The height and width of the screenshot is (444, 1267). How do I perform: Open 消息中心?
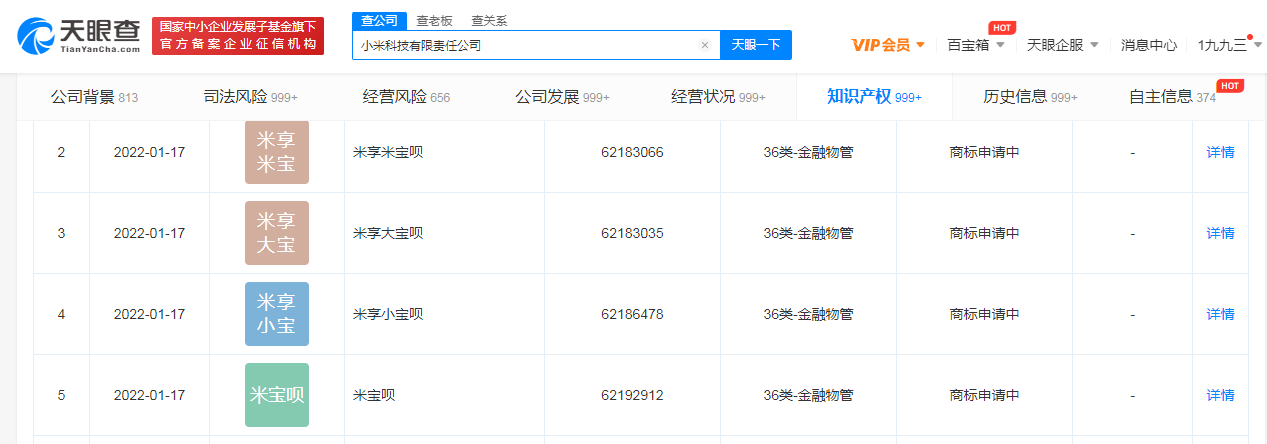coord(1149,45)
